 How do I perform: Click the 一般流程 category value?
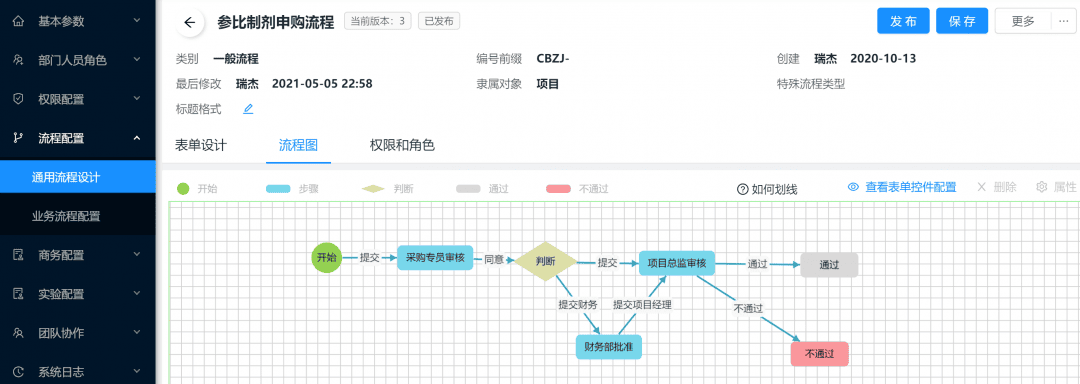pyautogui.click(x=236, y=58)
